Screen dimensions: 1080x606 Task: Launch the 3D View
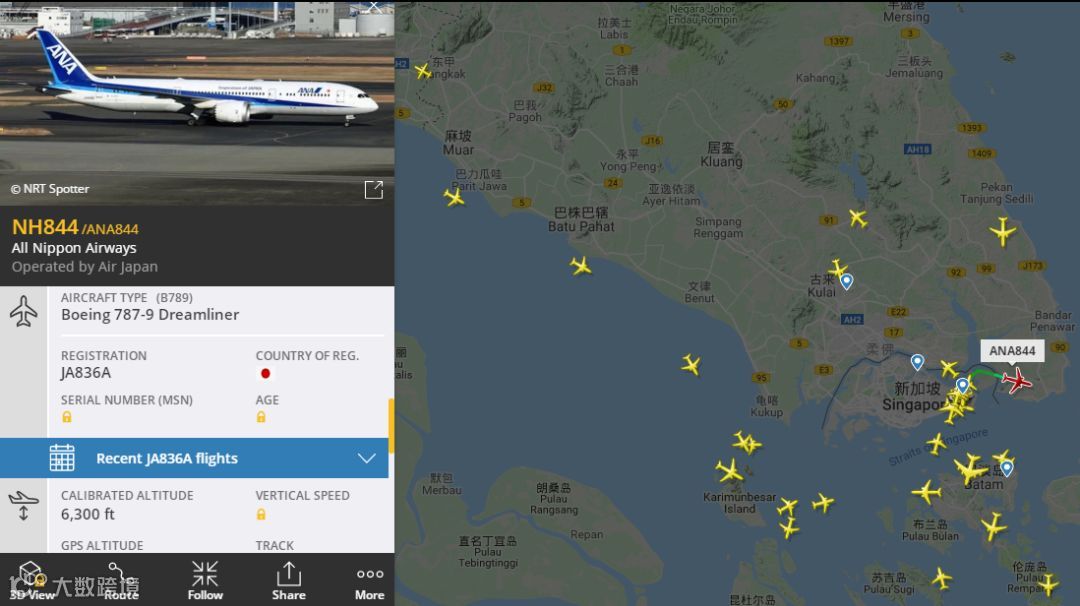(32, 581)
